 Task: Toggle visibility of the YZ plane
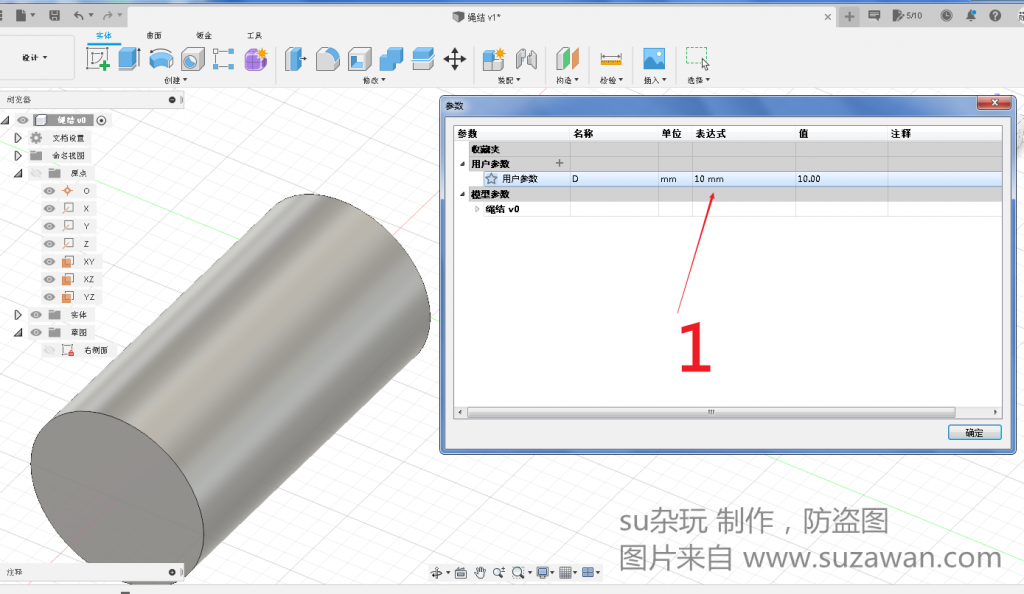tap(50, 297)
